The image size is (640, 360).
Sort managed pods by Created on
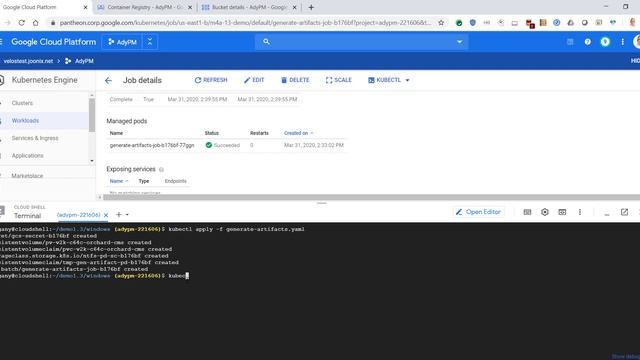point(298,133)
